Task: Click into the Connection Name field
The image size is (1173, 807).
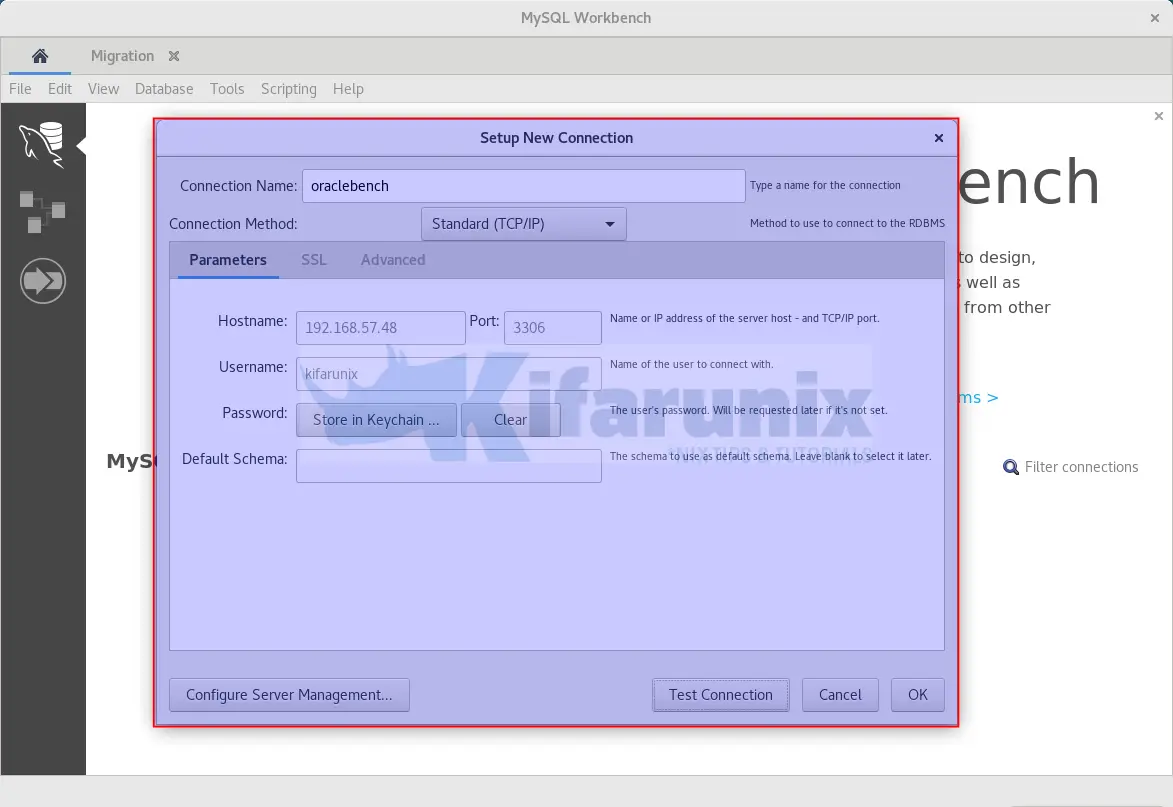Action: click(x=523, y=186)
